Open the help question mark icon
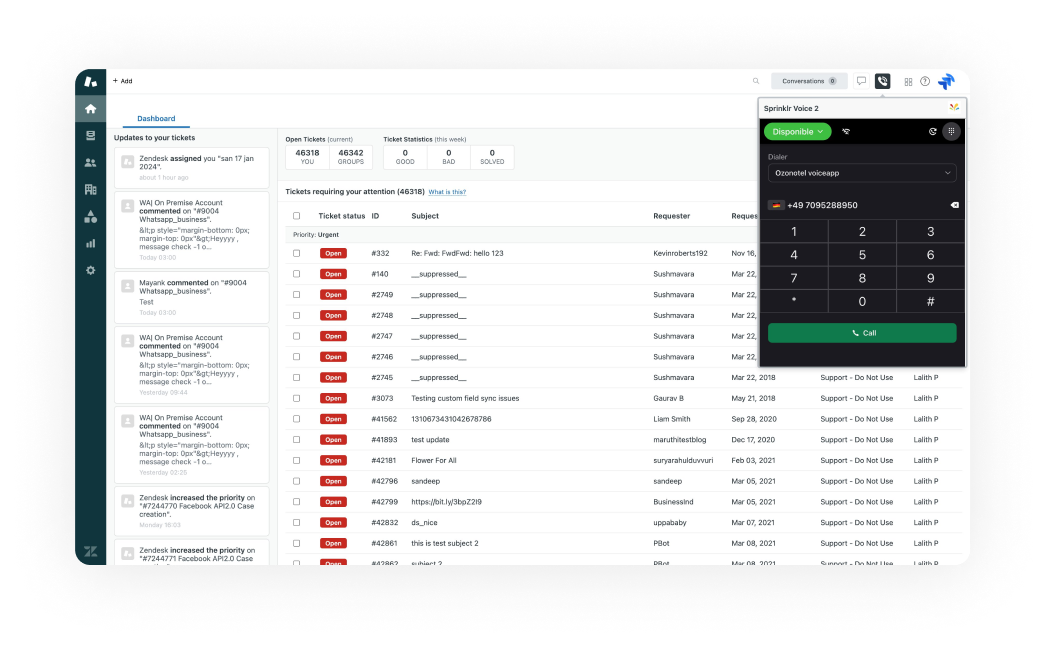 [925, 81]
